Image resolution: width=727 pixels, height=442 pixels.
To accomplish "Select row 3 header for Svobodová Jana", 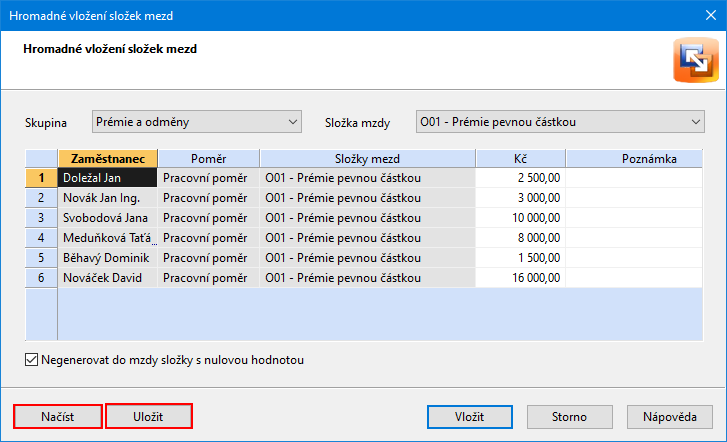I will tap(41, 218).
